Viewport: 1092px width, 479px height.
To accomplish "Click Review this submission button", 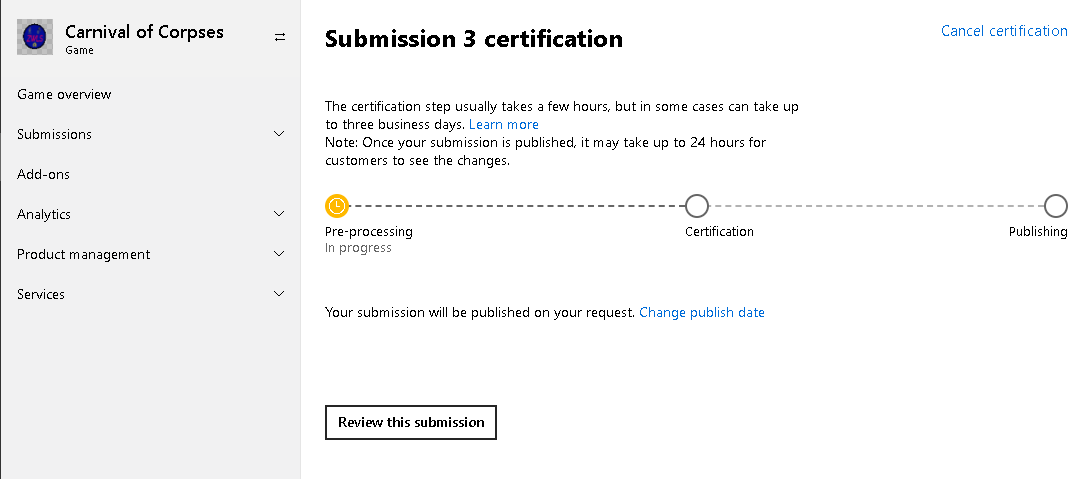I will coord(411,422).
